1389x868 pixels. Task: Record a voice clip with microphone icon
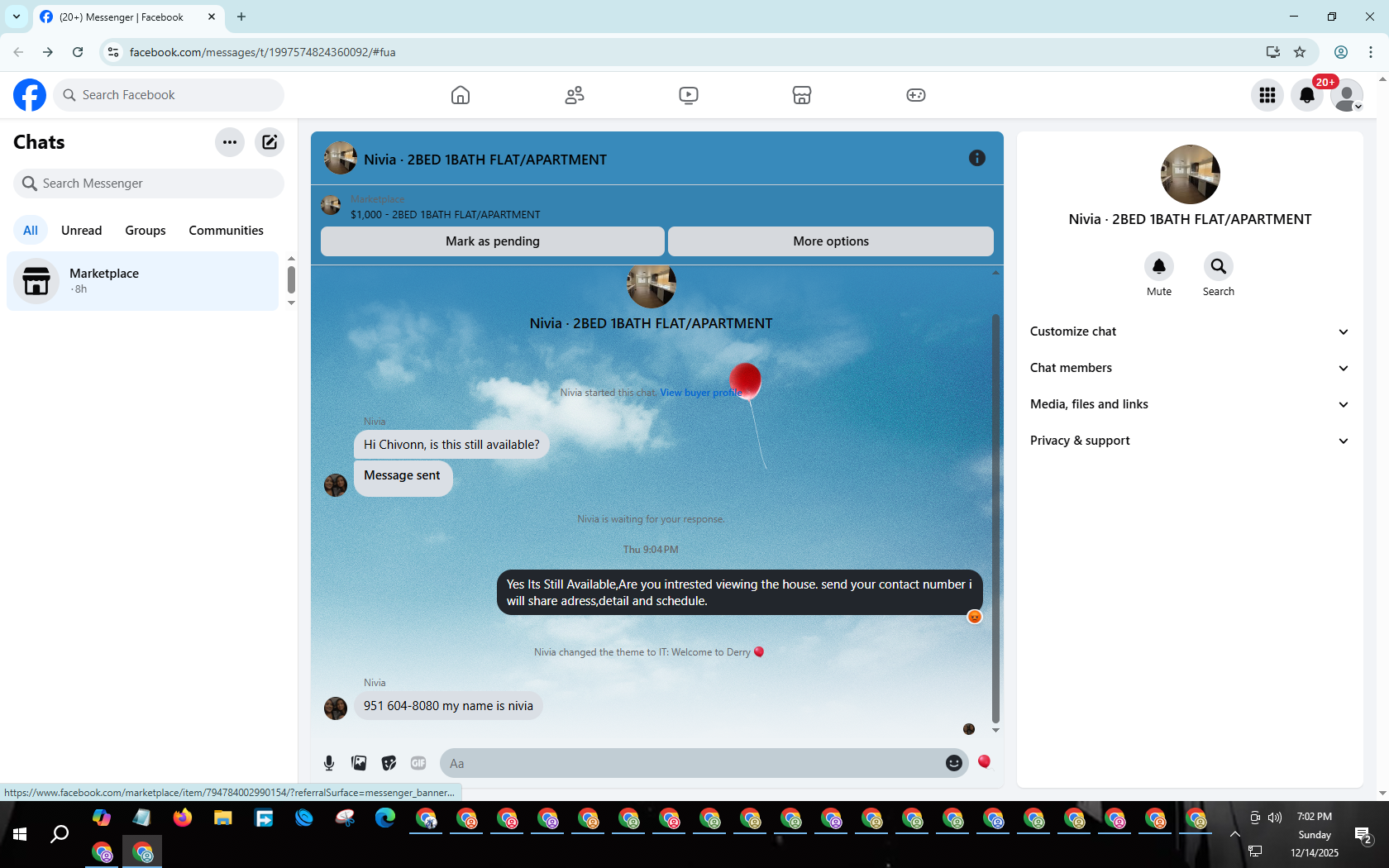click(x=329, y=763)
